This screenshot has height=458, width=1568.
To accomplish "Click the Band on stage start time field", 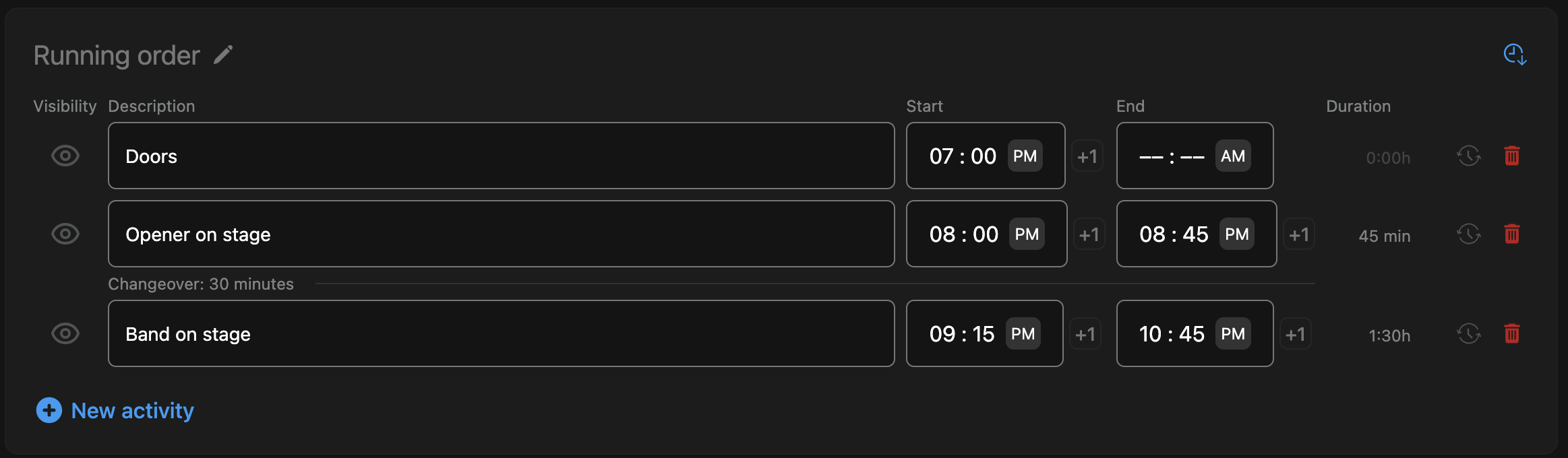I will 962,334.
